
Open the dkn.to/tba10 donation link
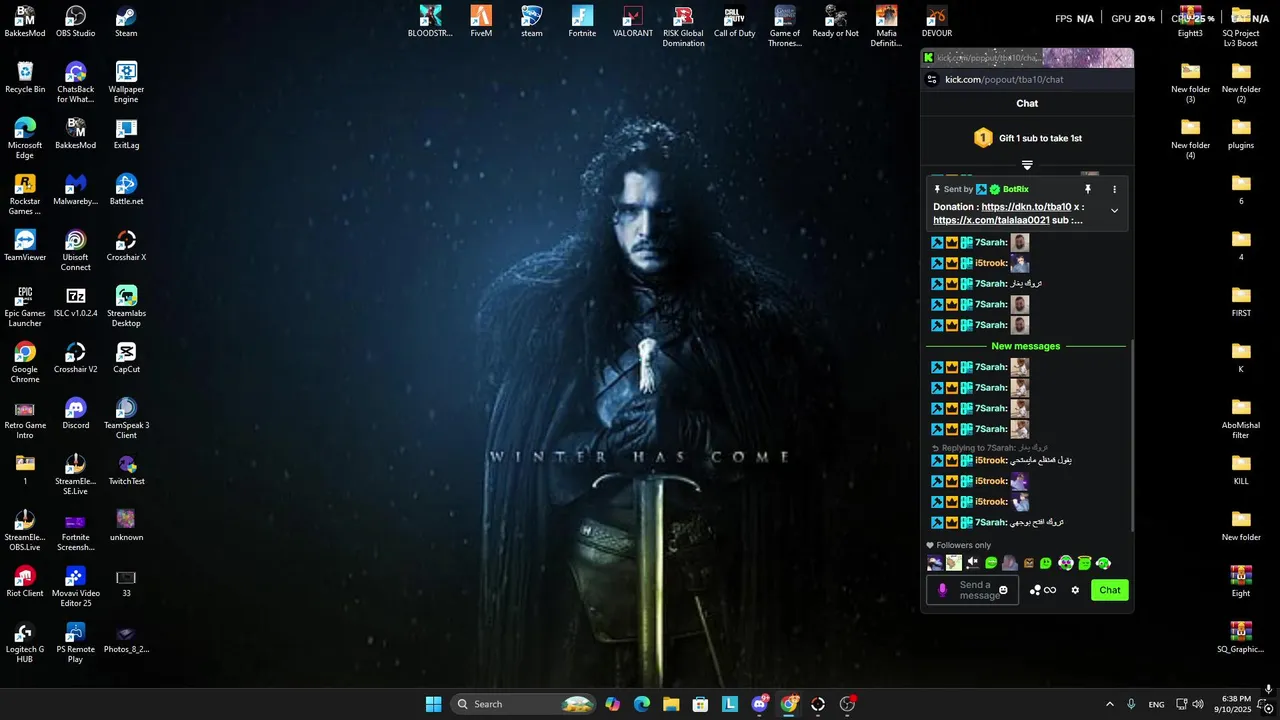(1026, 207)
